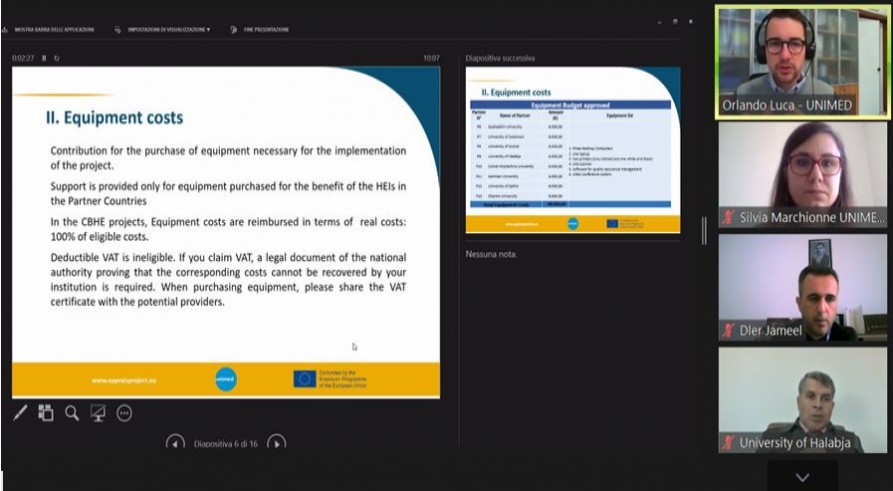893x491 pixels.
Task: Expand more participants with down chevron
Action: pos(802,477)
